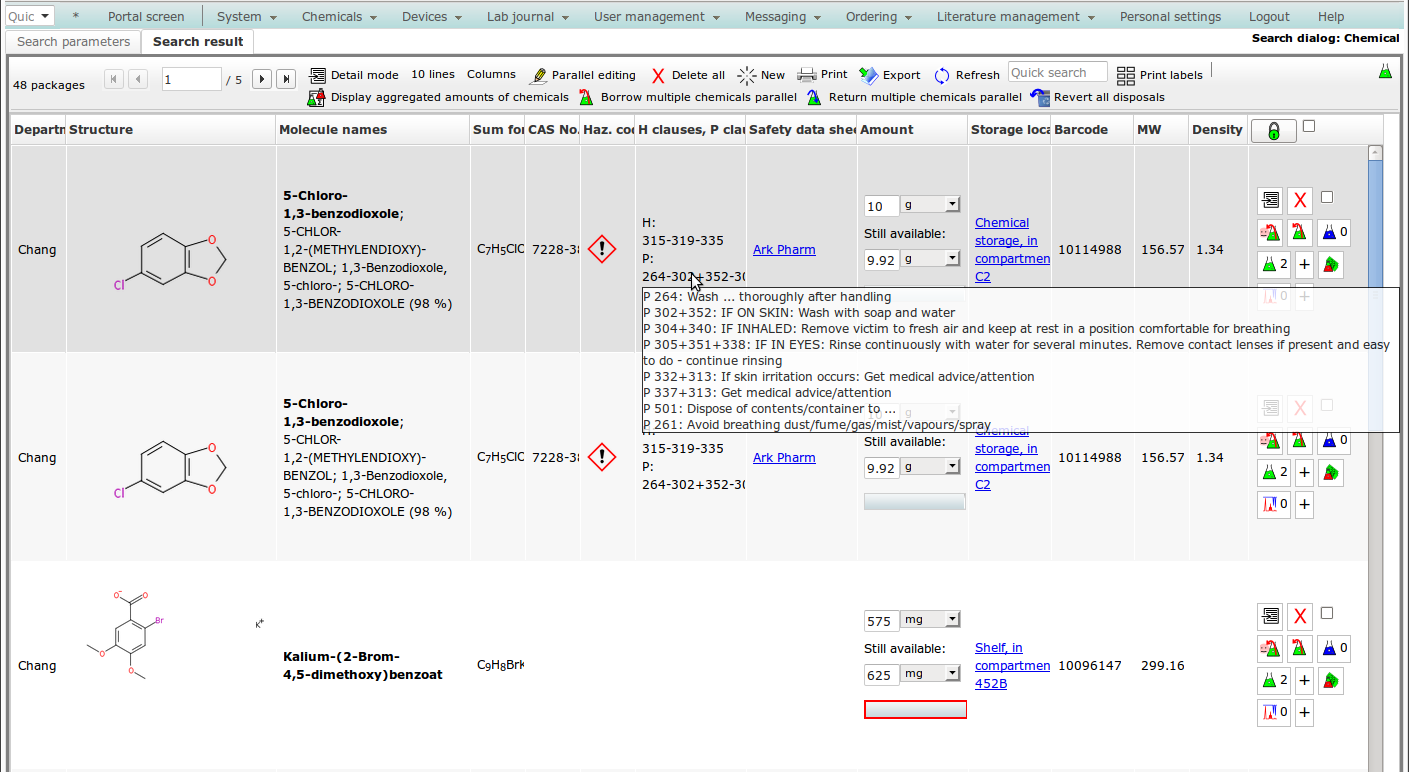Open Ark Pharm safety data sheet link
Screen dimensions: 1409x772
784,250
